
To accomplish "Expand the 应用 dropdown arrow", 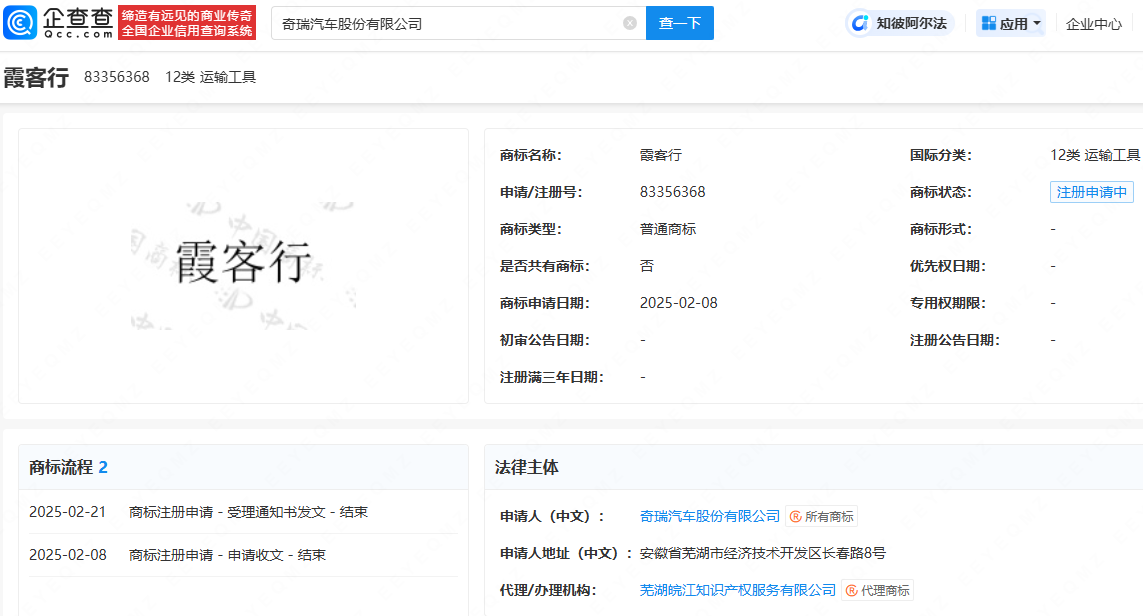I will 1037,23.
